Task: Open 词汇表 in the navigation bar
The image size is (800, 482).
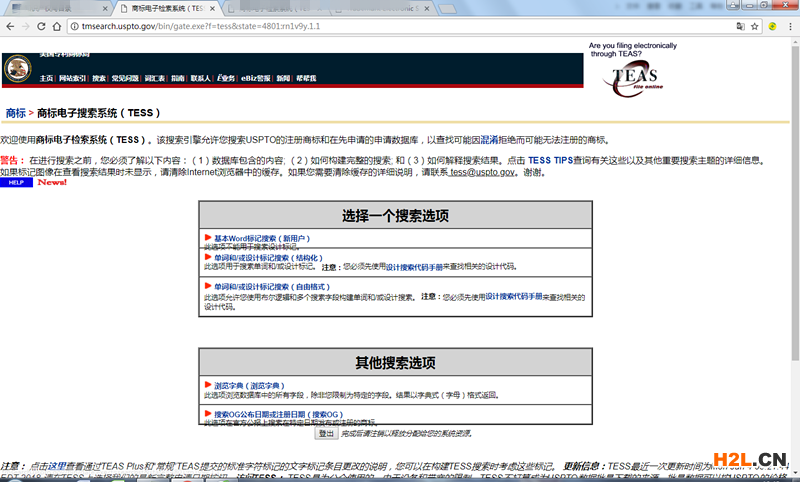Action: 155,78
